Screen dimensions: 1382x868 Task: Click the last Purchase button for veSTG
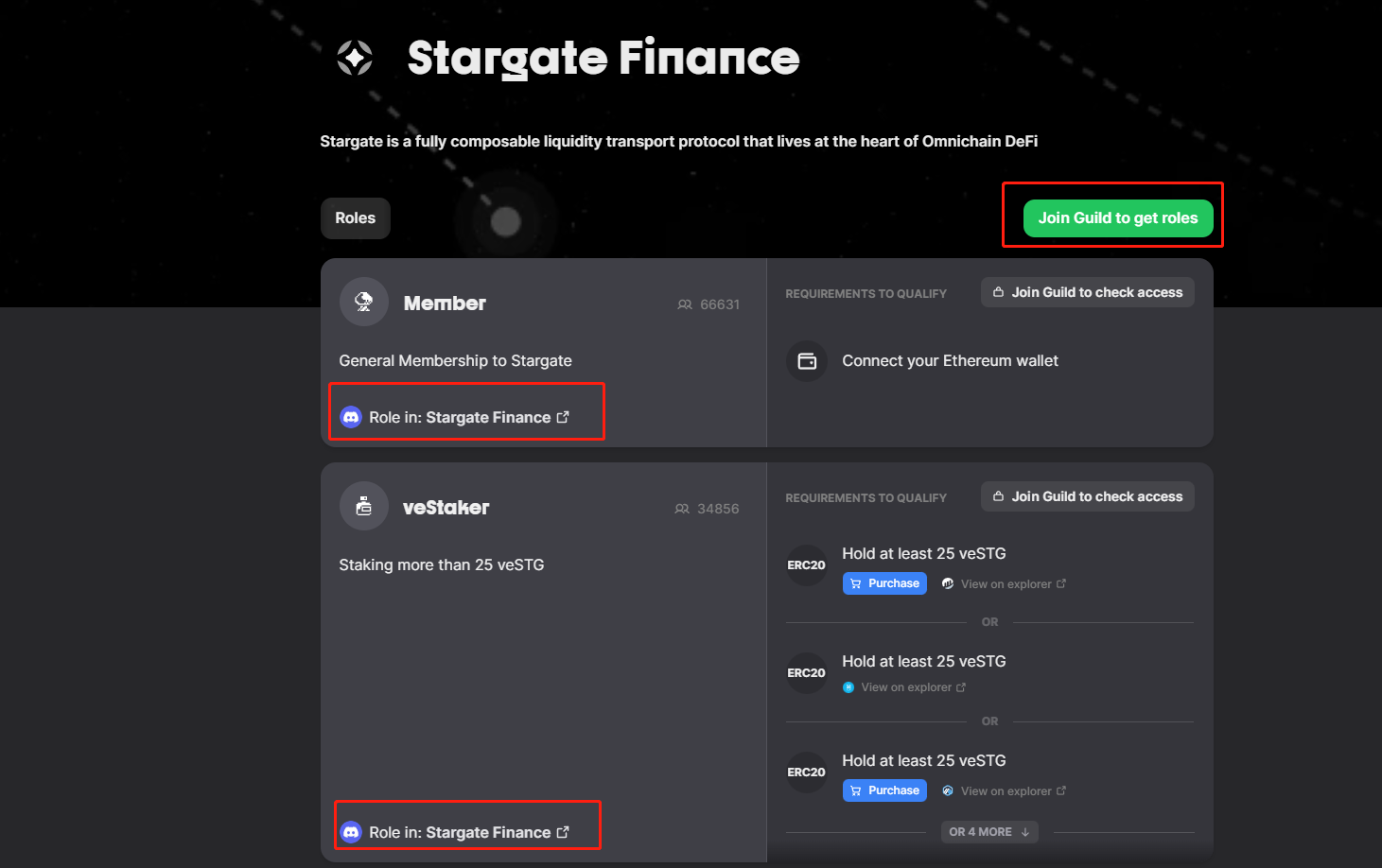pyautogui.click(x=884, y=790)
